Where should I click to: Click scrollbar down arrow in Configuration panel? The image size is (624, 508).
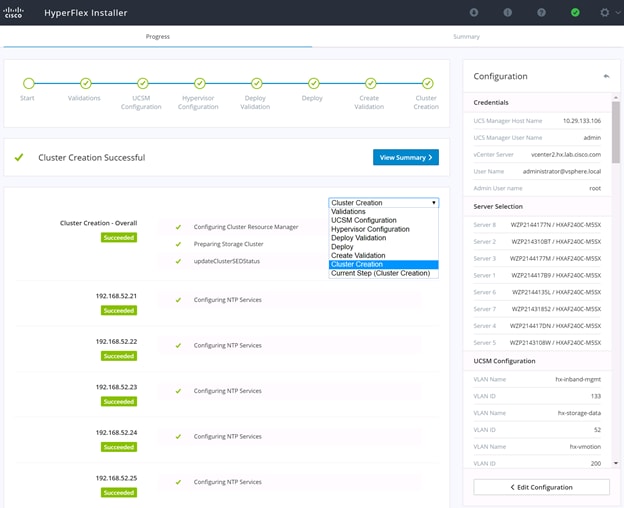click(616, 463)
